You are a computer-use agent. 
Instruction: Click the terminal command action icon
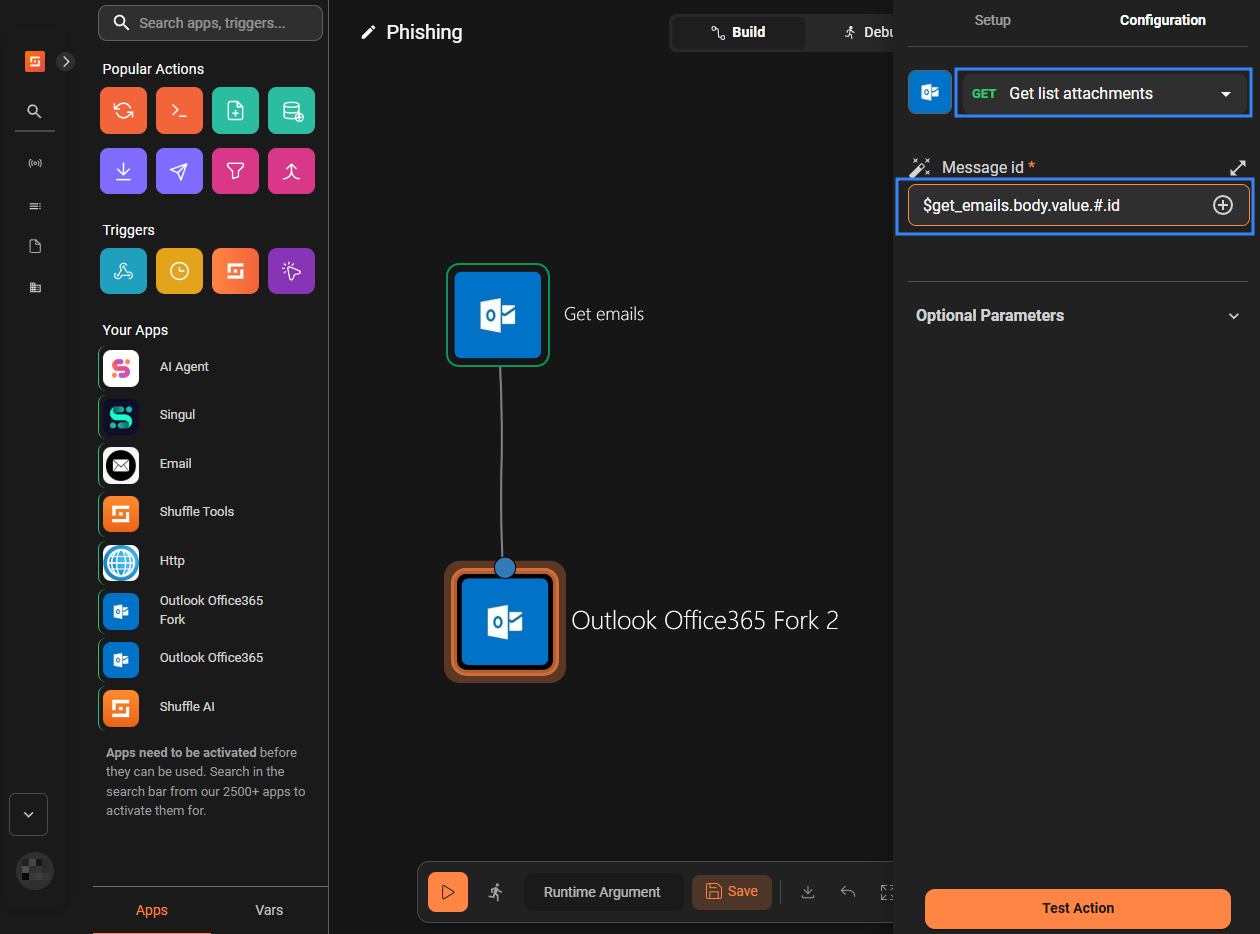click(179, 111)
